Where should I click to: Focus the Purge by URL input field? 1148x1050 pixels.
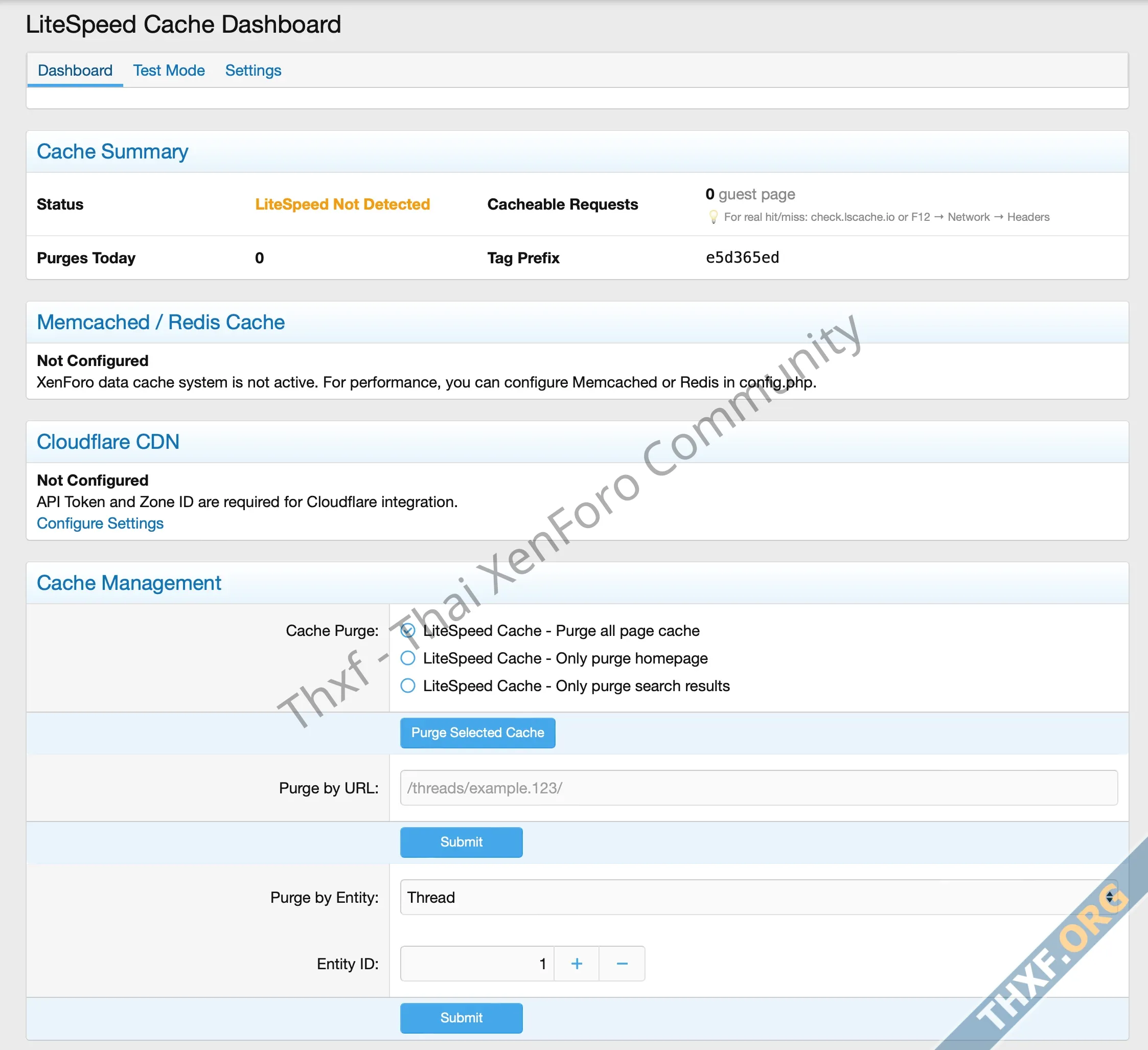point(759,788)
